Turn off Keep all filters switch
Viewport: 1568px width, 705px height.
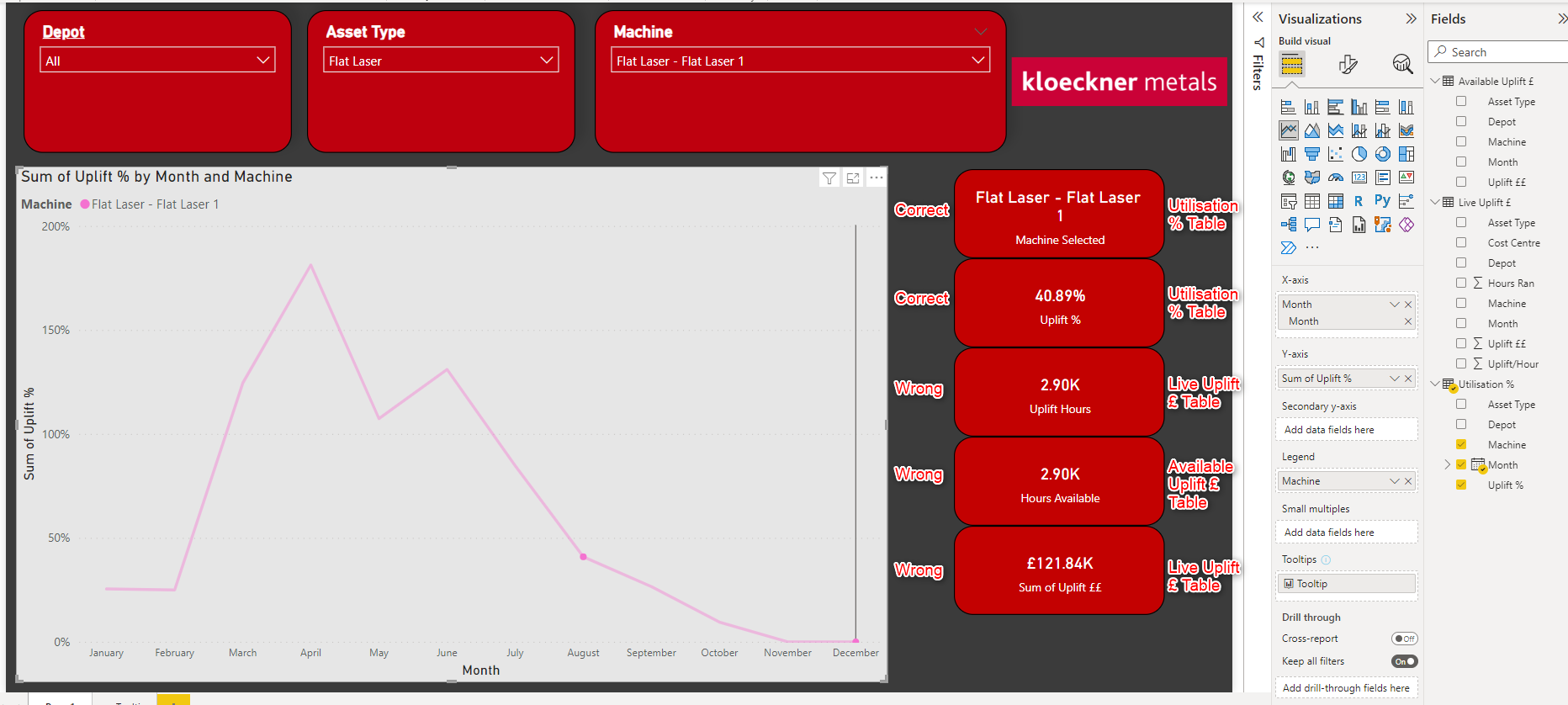coord(1404,661)
